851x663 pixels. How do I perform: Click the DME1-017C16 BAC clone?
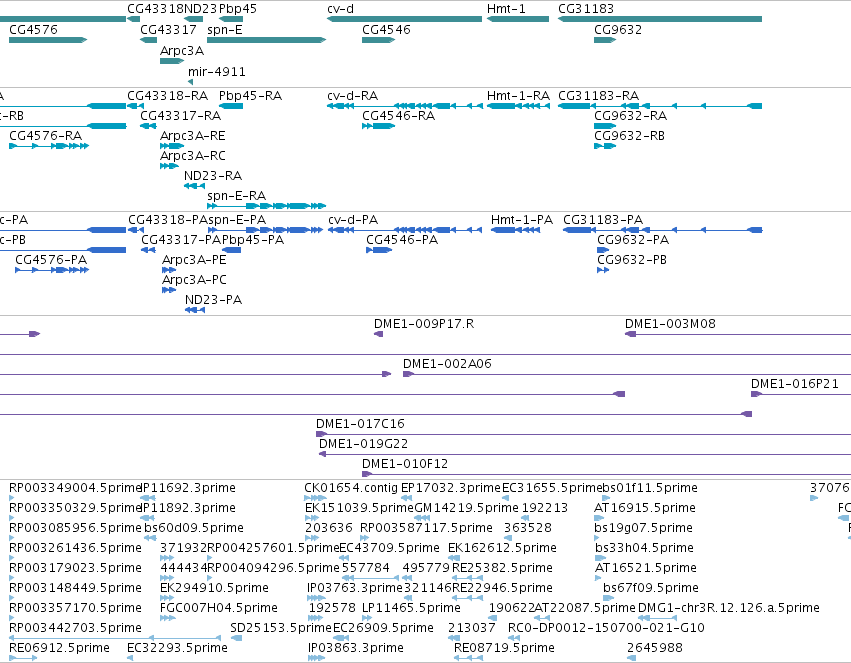click(583, 434)
